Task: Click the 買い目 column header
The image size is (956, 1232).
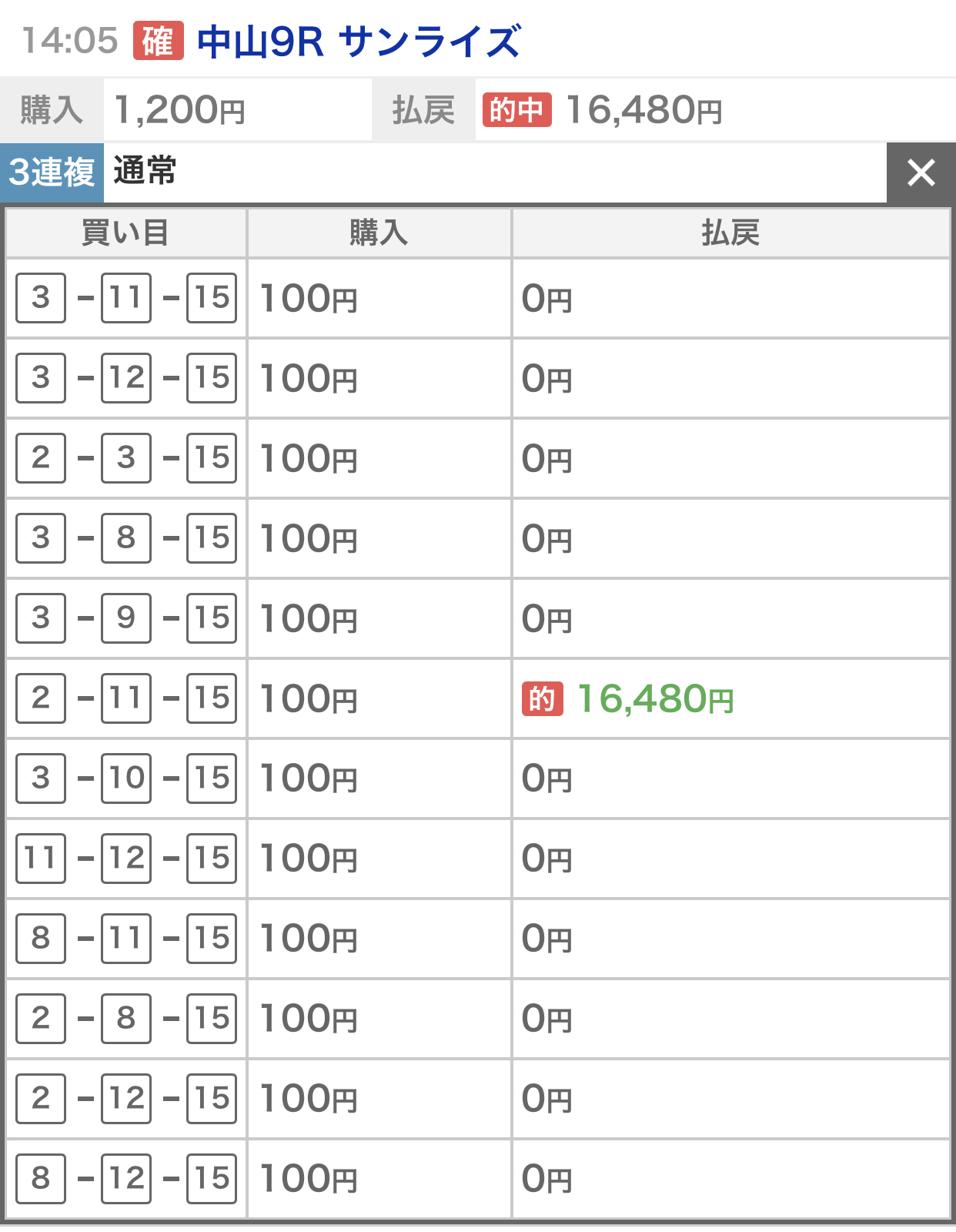Action: (125, 233)
